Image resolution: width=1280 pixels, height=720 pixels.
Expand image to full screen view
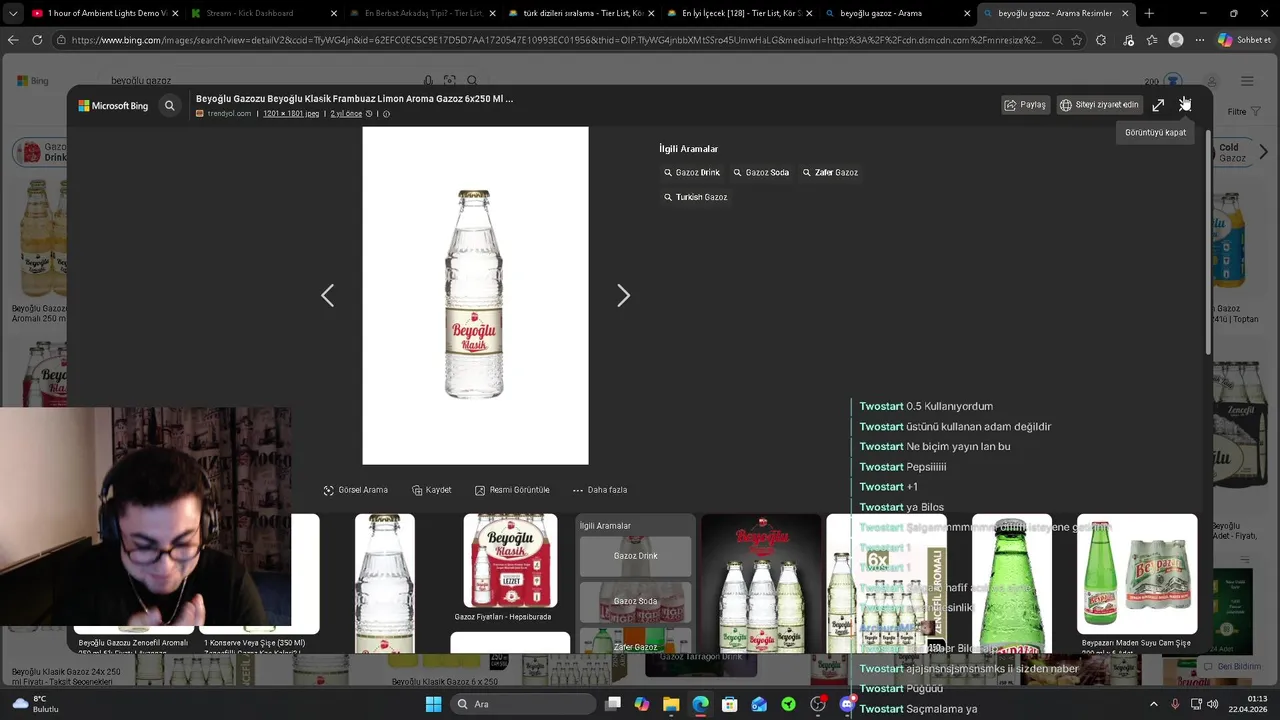tap(1158, 105)
